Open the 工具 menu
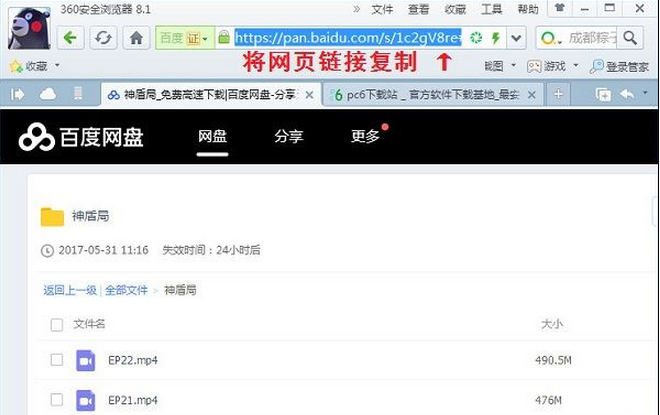 click(492, 9)
